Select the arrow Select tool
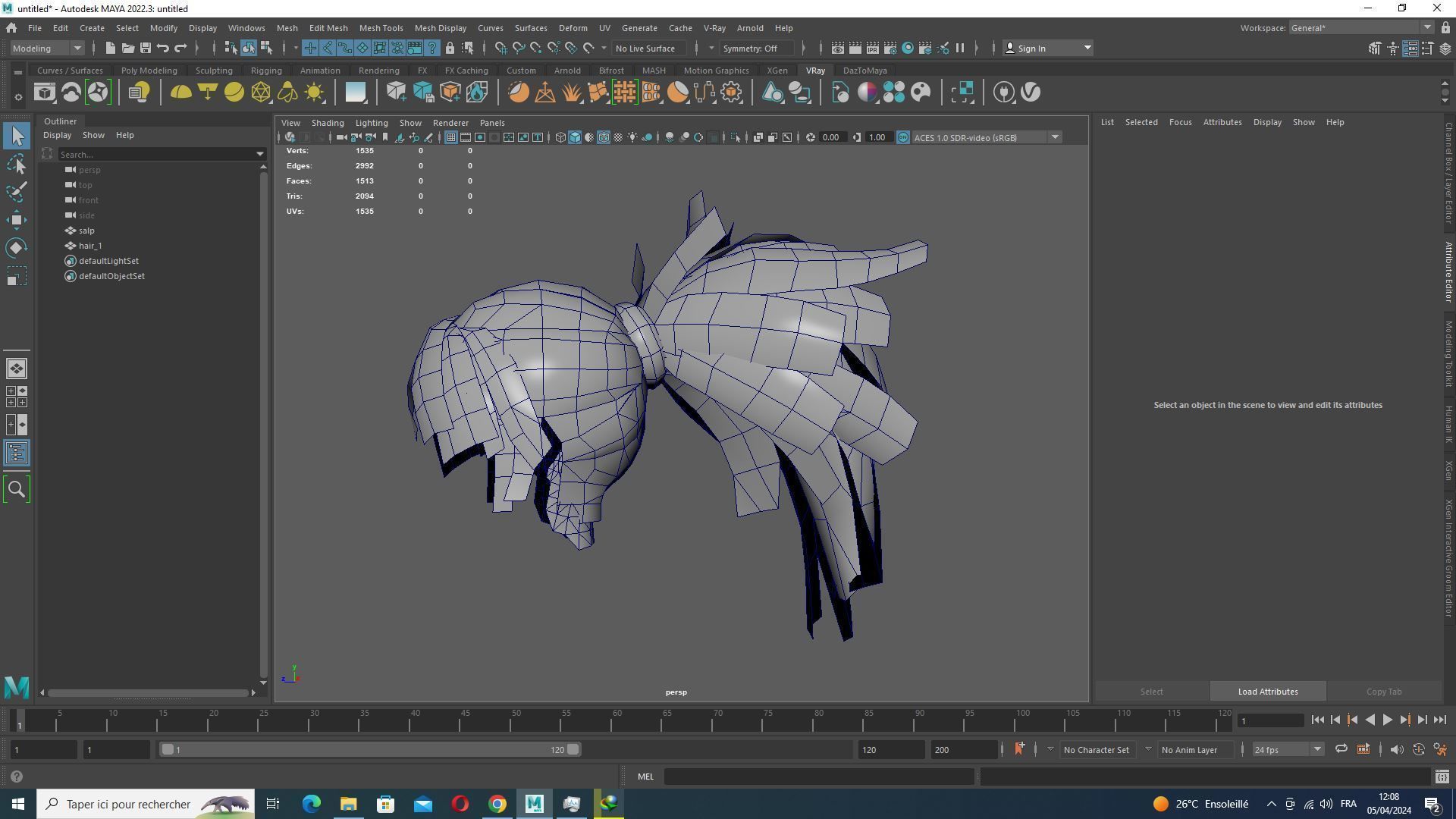 pyautogui.click(x=17, y=136)
